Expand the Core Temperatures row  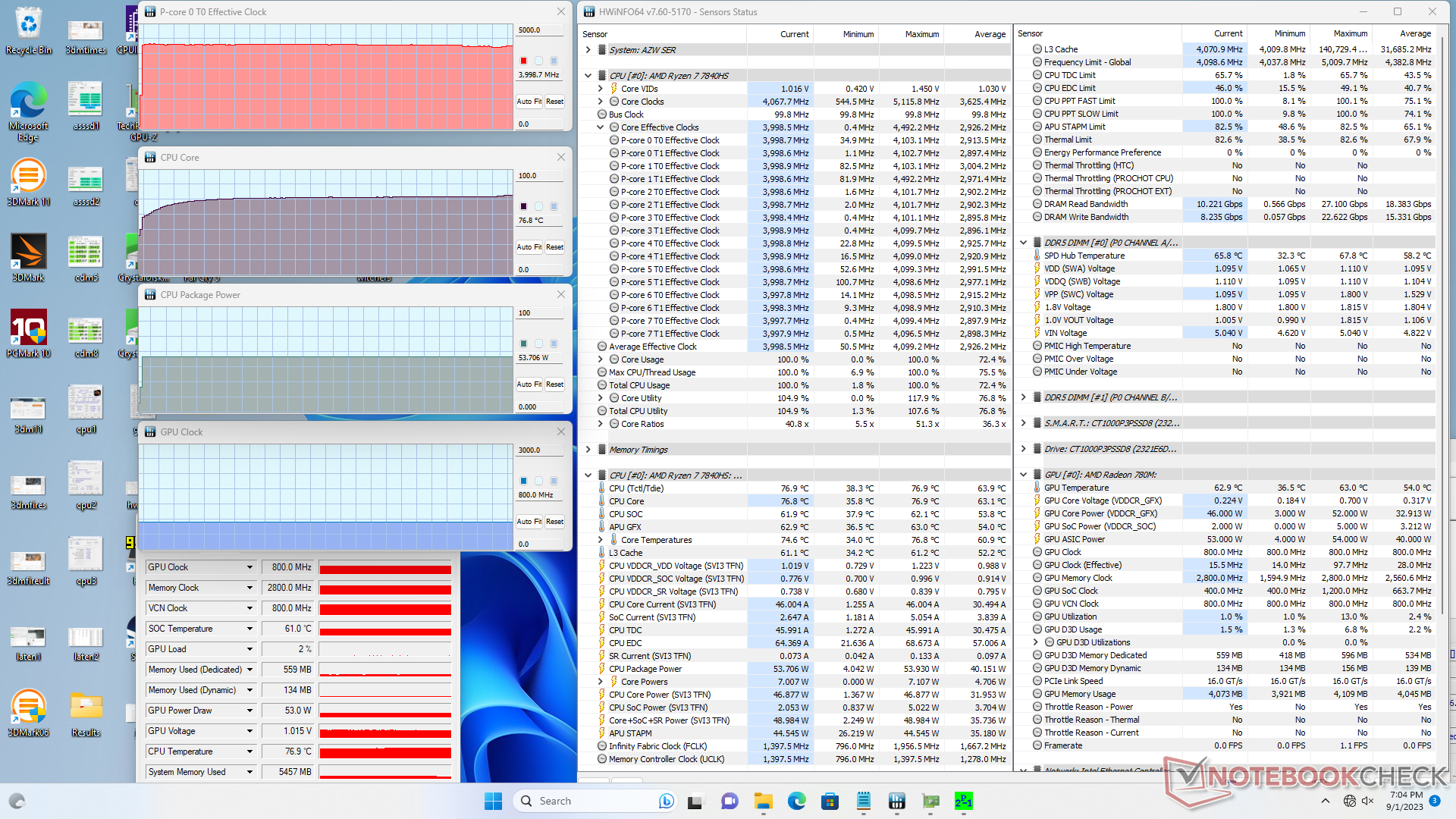601,540
